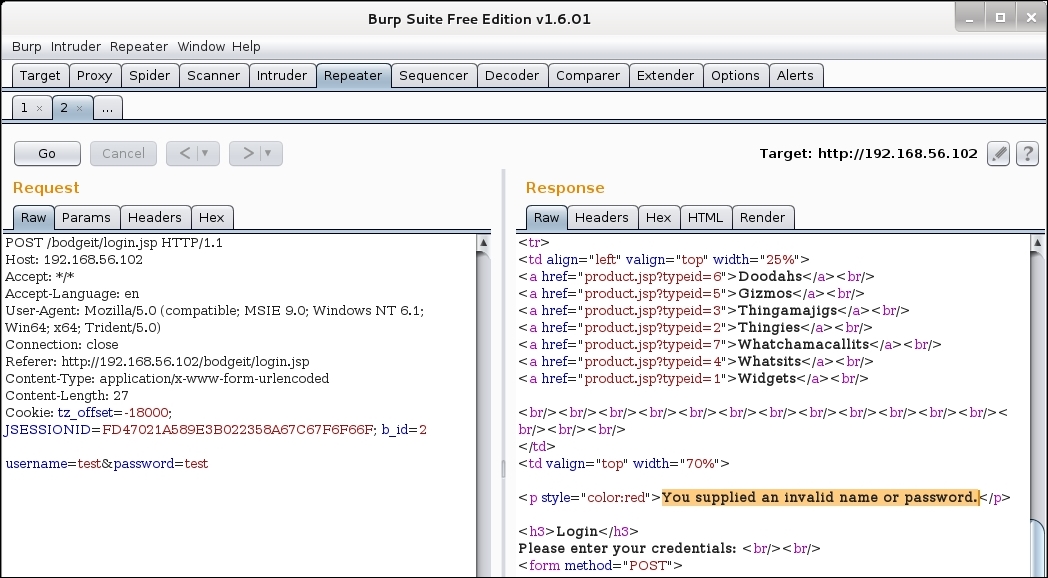Image resolution: width=1048 pixels, height=578 pixels.
Task: Click the Target: http://192.168.56.102 label
Action: pos(868,154)
